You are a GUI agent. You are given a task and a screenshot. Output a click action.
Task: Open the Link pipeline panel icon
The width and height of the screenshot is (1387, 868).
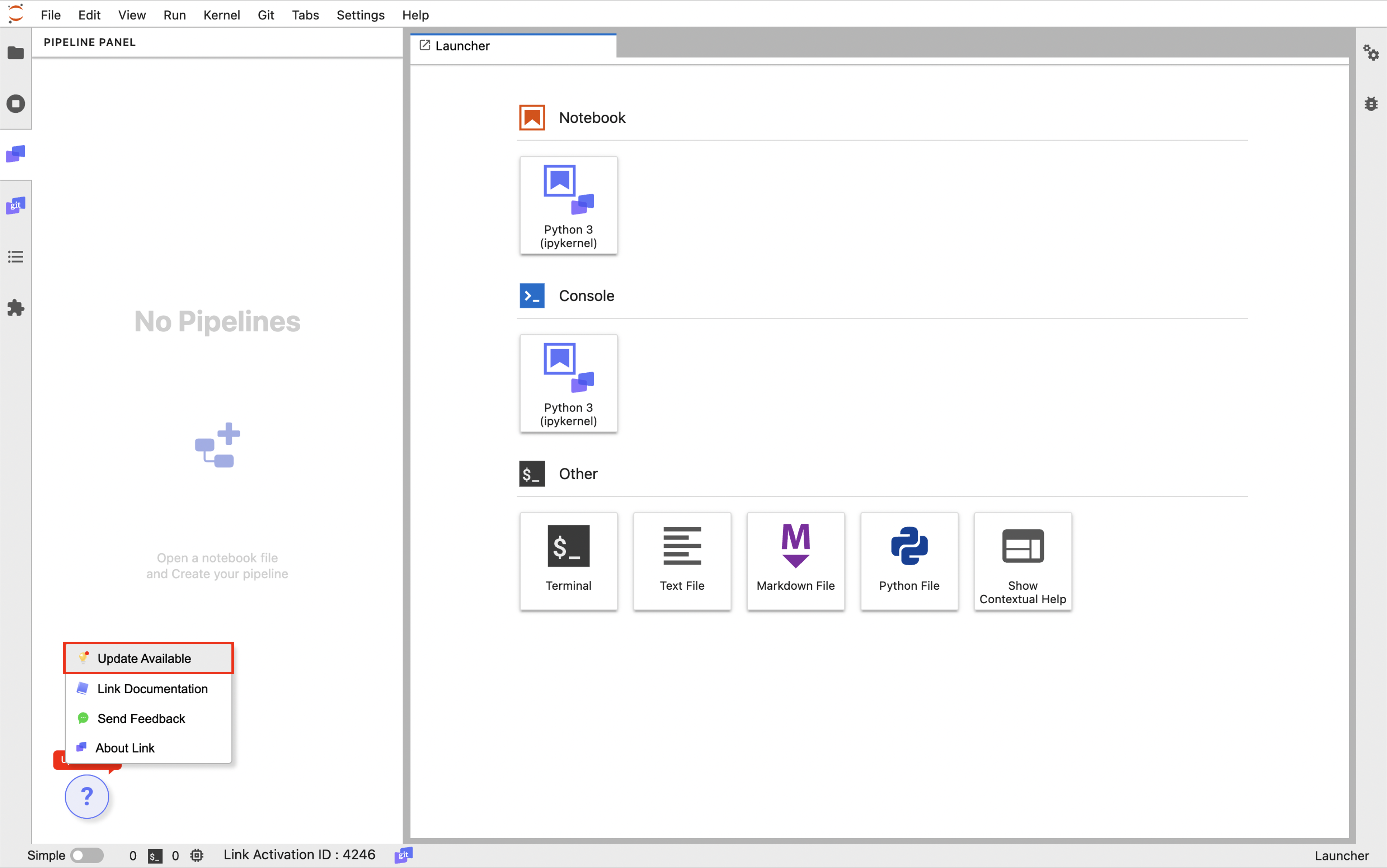[x=15, y=154]
